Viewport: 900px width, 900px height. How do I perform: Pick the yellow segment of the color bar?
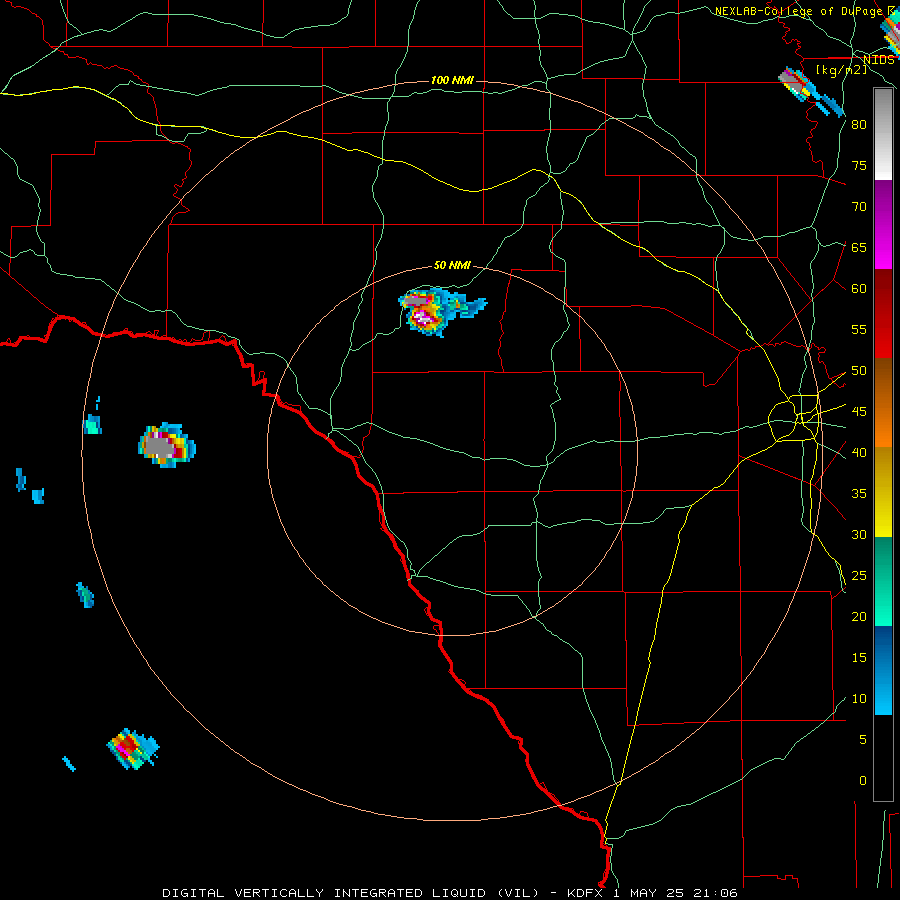(883, 492)
